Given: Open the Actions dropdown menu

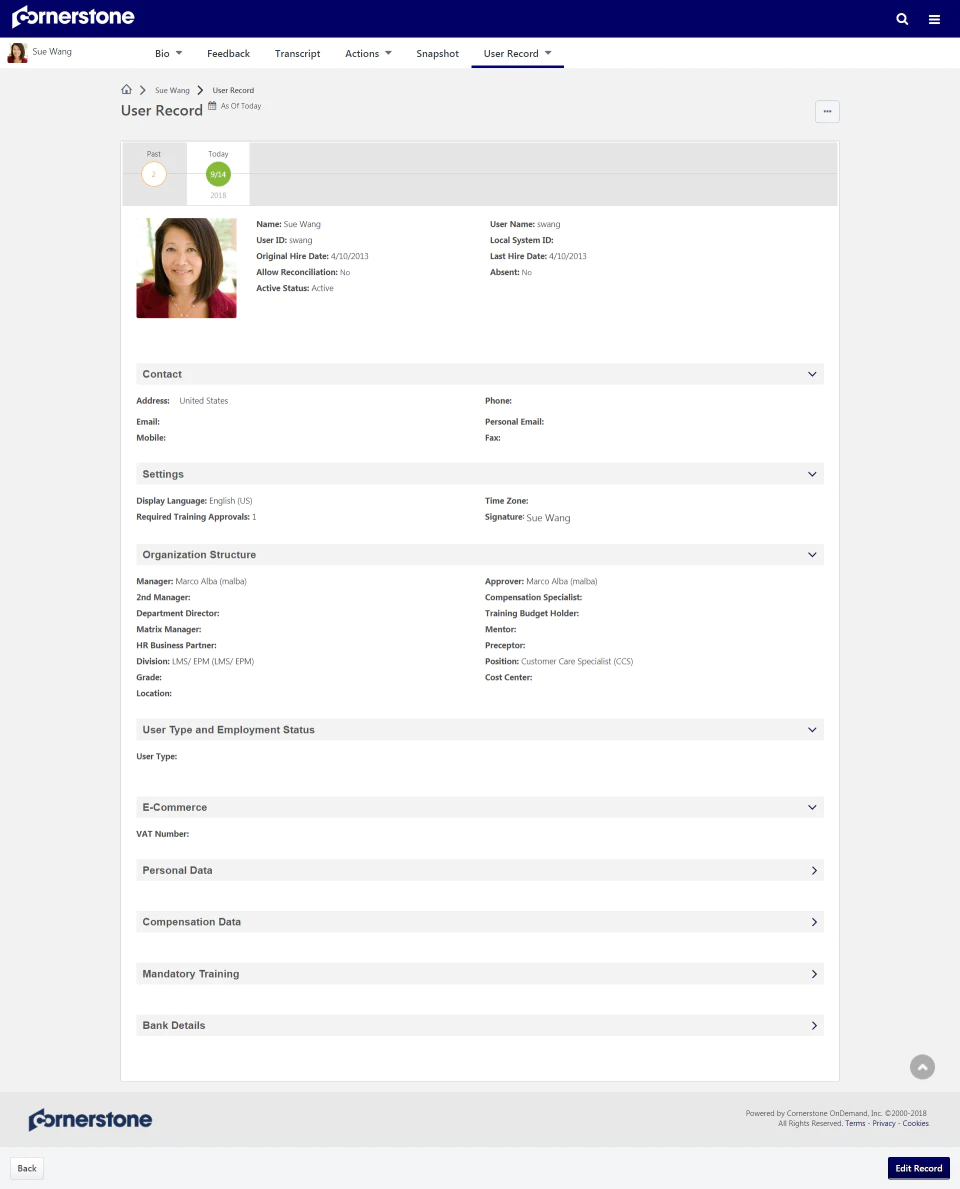Looking at the screenshot, I should pos(368,53).
